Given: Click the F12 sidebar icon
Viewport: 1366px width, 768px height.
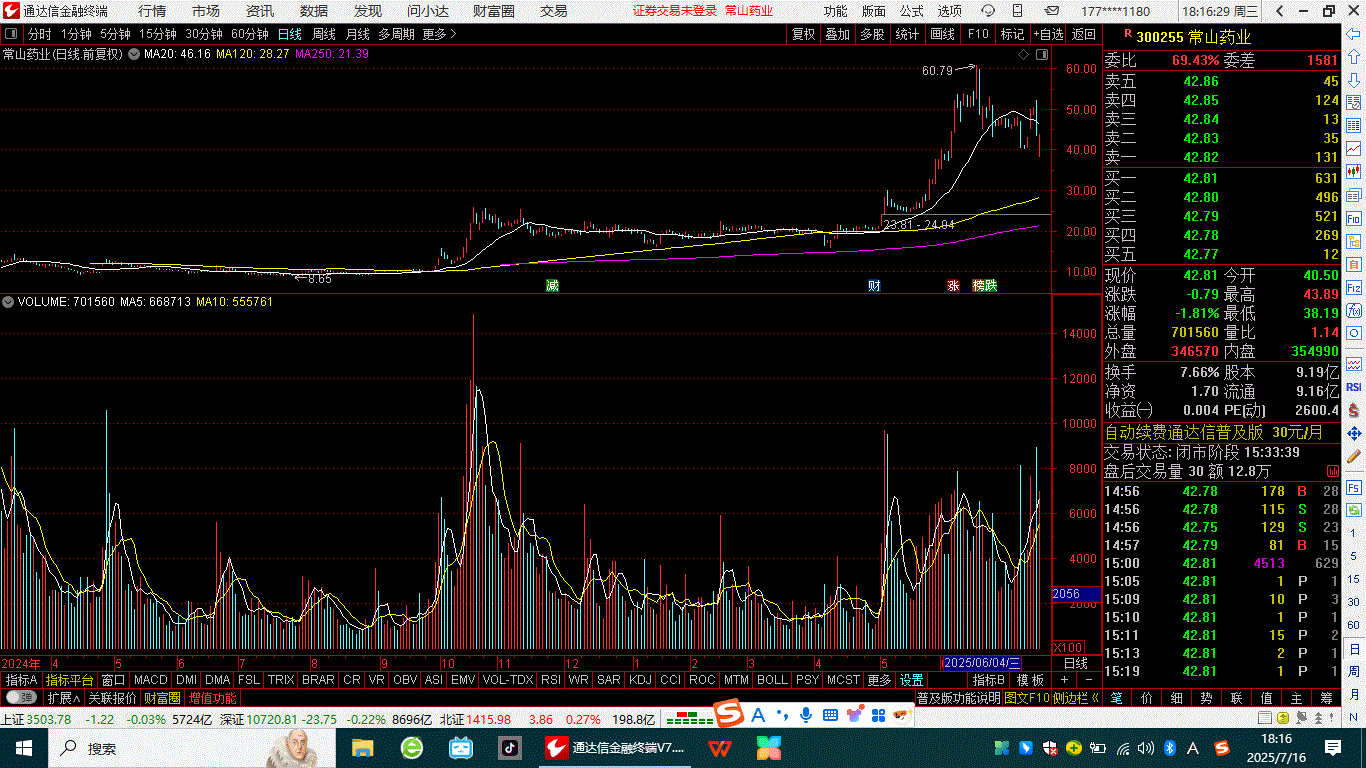Looking at the screenshot, I should [1354, 287].
